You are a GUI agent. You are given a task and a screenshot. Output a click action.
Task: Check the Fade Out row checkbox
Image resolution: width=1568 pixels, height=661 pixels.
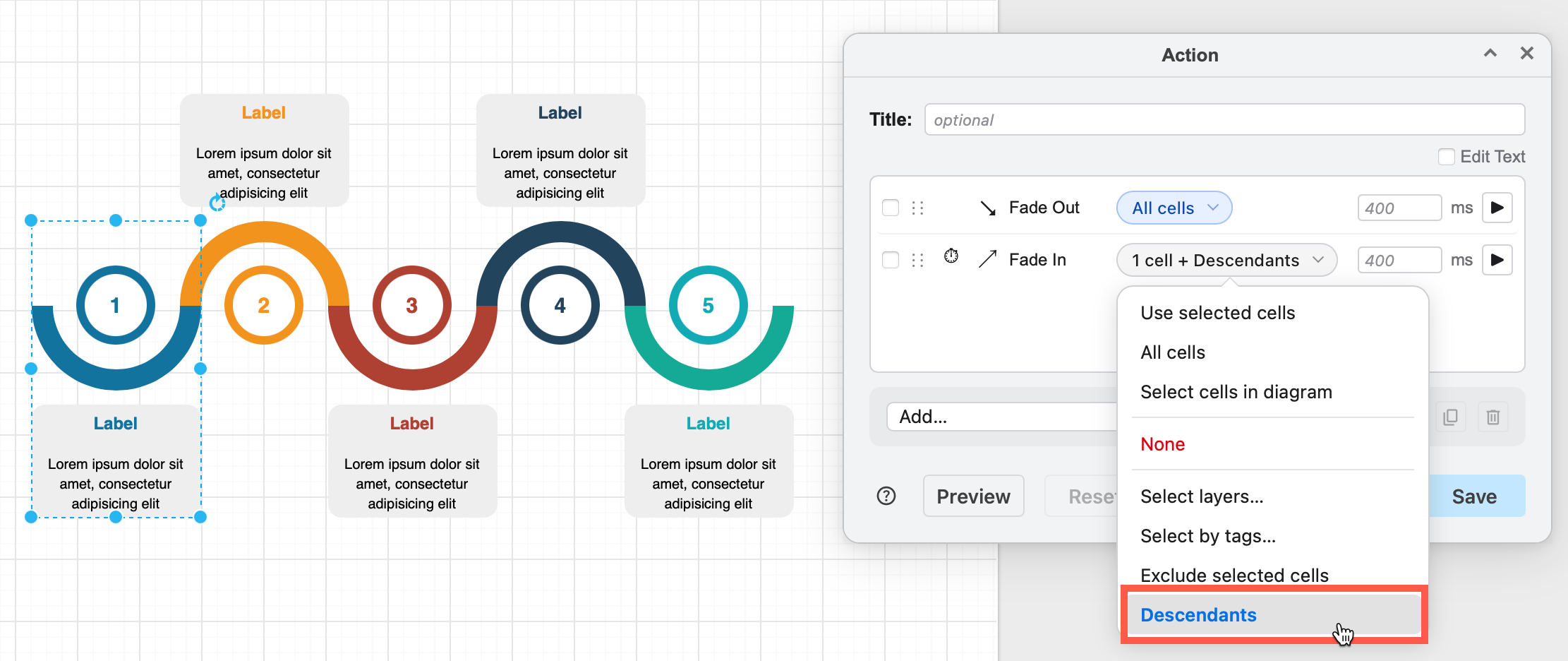[891, 208]
